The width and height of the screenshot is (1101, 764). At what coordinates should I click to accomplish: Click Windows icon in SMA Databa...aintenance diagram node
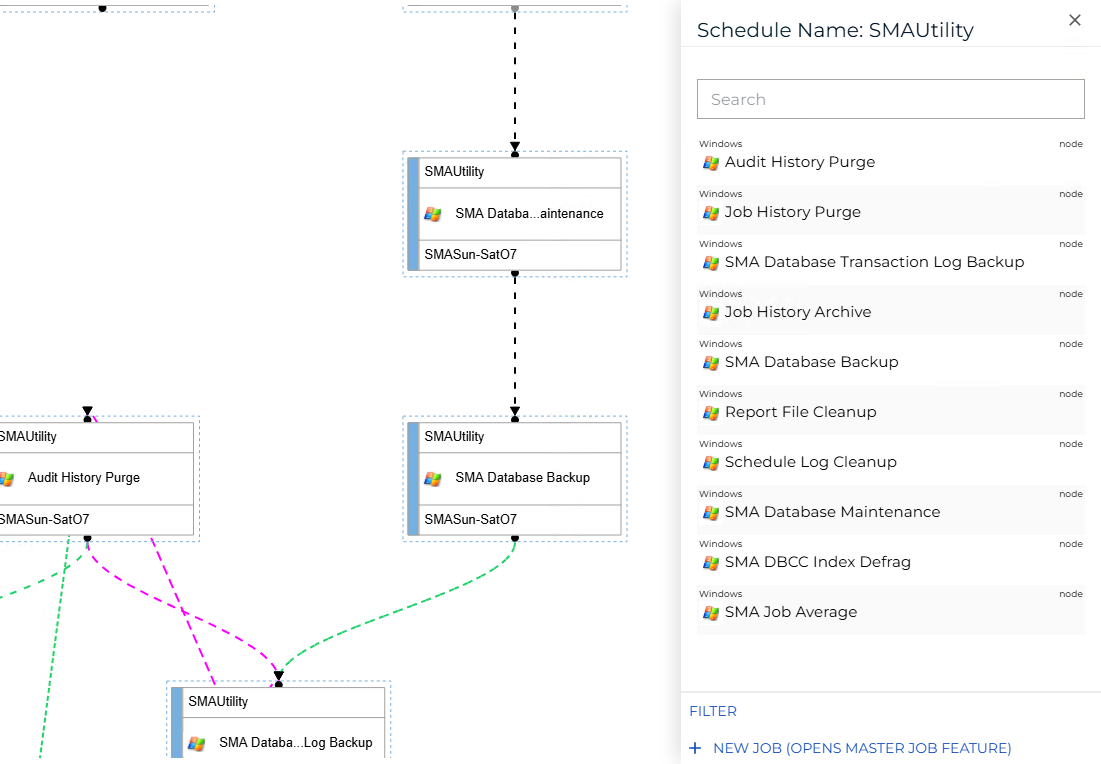pyautogui.click(x=433, y=214)
